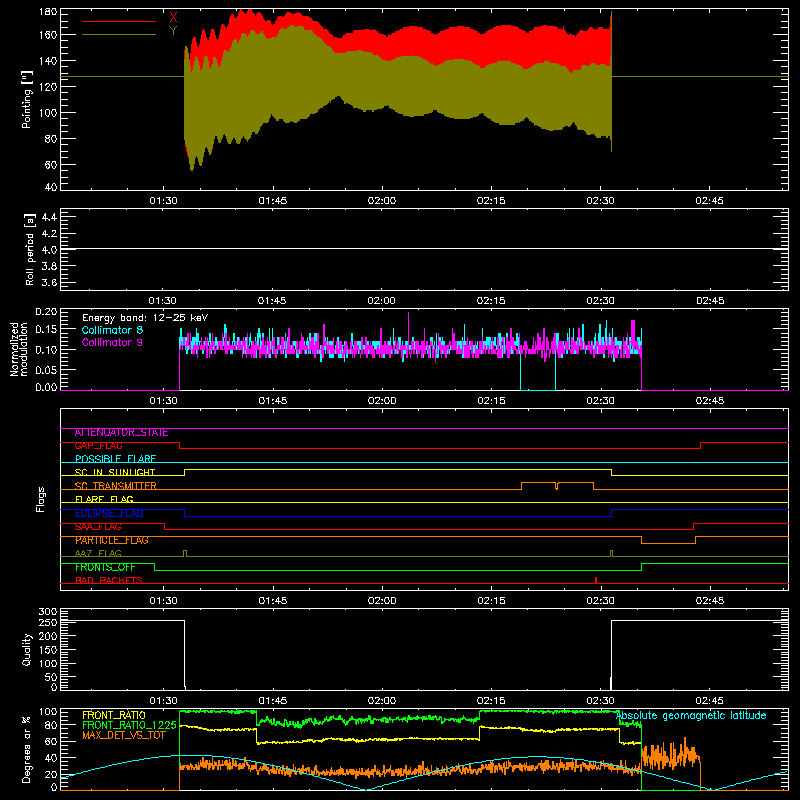Click the ECLIPSE_FLAG label
Image resolution: width=800 pixels, height=800 pixels.
click(x=109, y=513)
